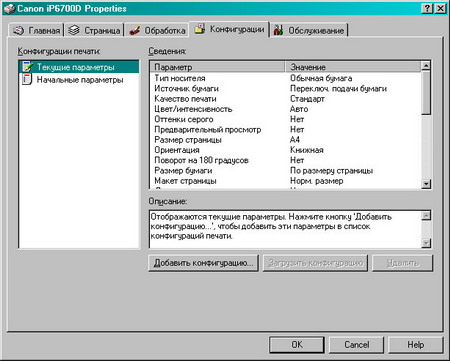The image size is (450, 361).
Task: Open Help from the bottom button
Action: coord(415,344)
